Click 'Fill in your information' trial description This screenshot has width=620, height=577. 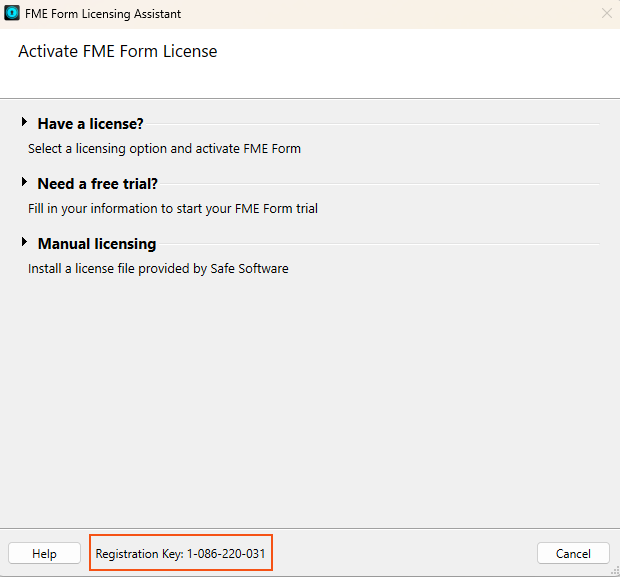173,208
